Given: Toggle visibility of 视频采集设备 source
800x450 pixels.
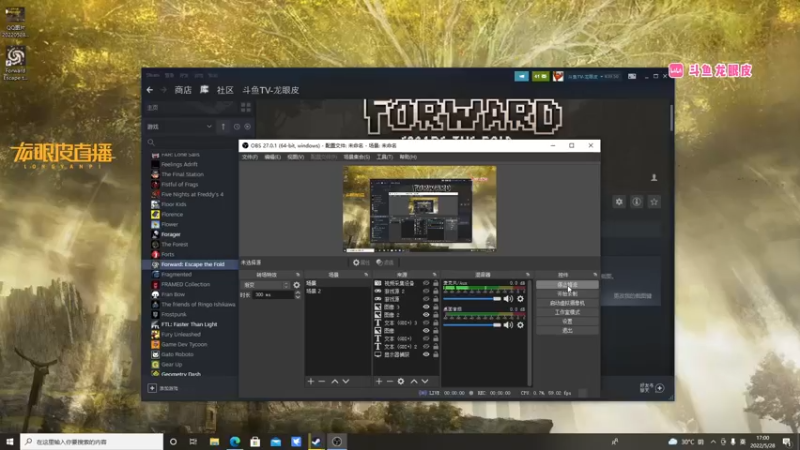Looking at the screenshot, I should pyautogui.click(x=426, y=283).
